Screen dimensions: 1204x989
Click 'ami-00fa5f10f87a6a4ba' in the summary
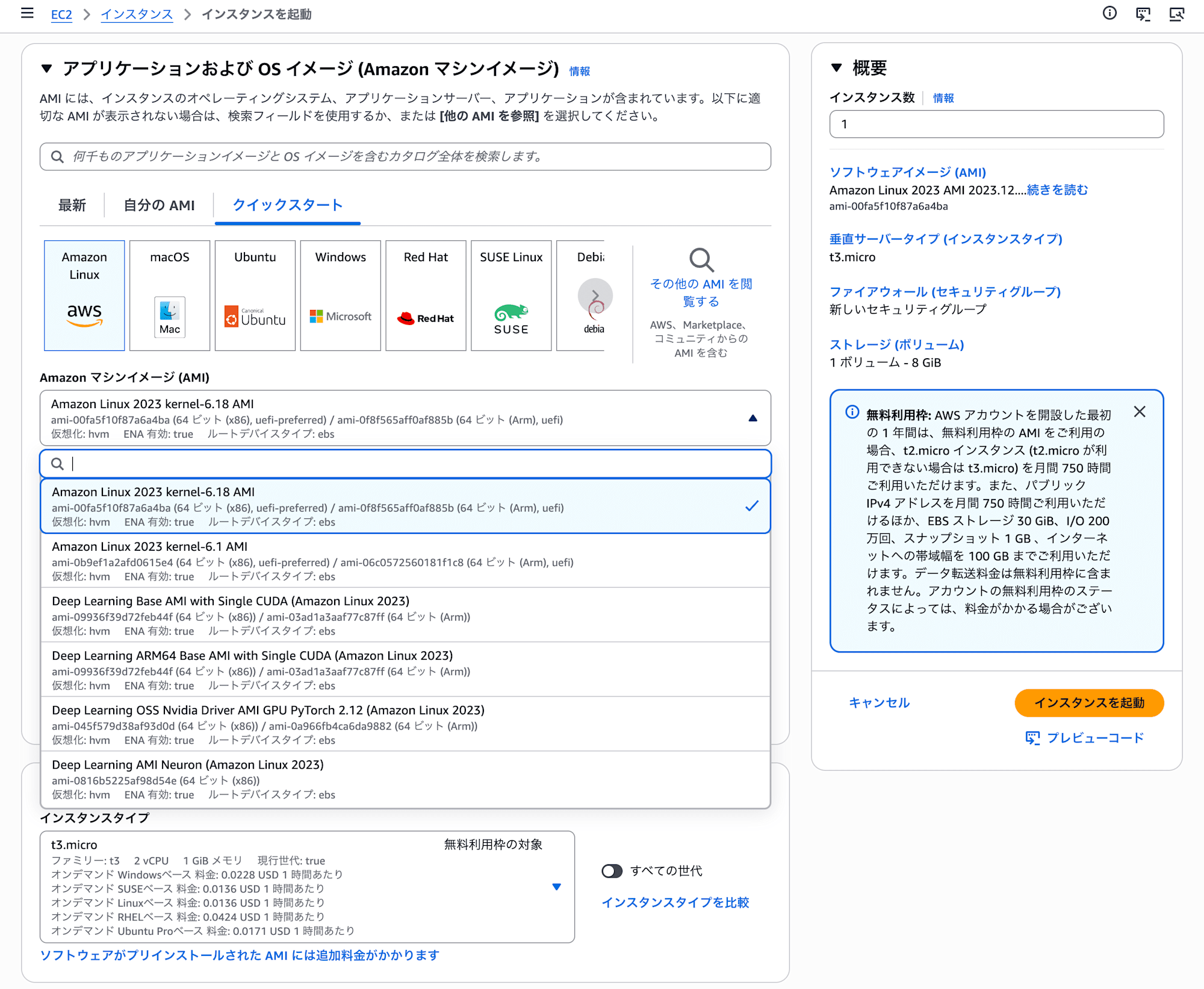coord(889,206)
